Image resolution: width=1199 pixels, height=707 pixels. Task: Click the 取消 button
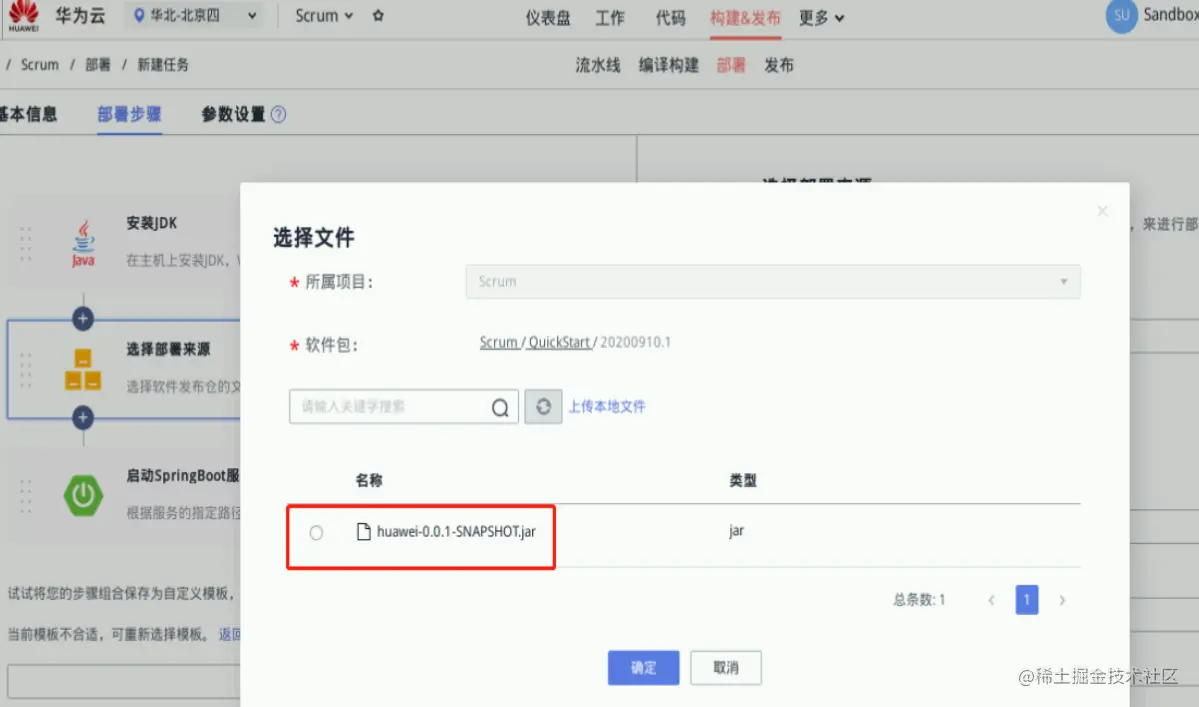(x=726, y=667)
